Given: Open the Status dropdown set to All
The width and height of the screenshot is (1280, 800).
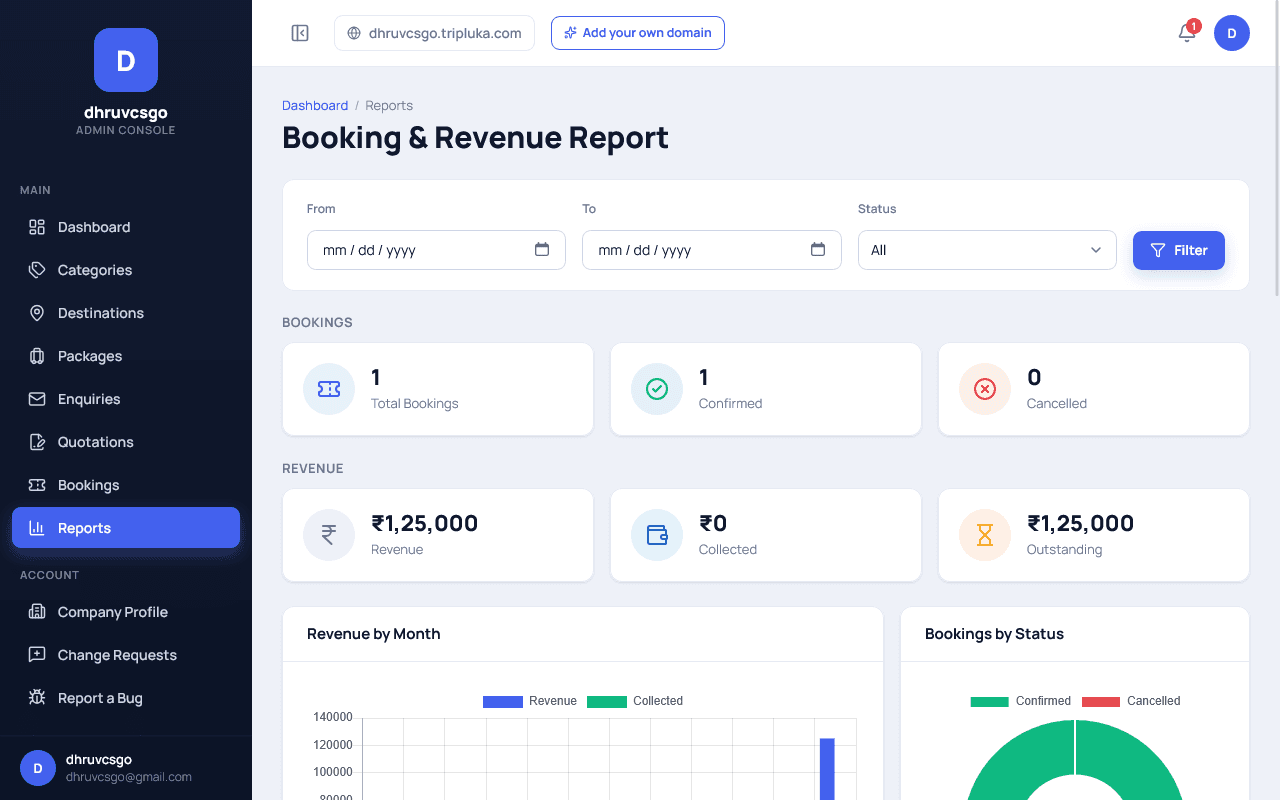Looking at the screenshot, I should [x=987, y=250].
